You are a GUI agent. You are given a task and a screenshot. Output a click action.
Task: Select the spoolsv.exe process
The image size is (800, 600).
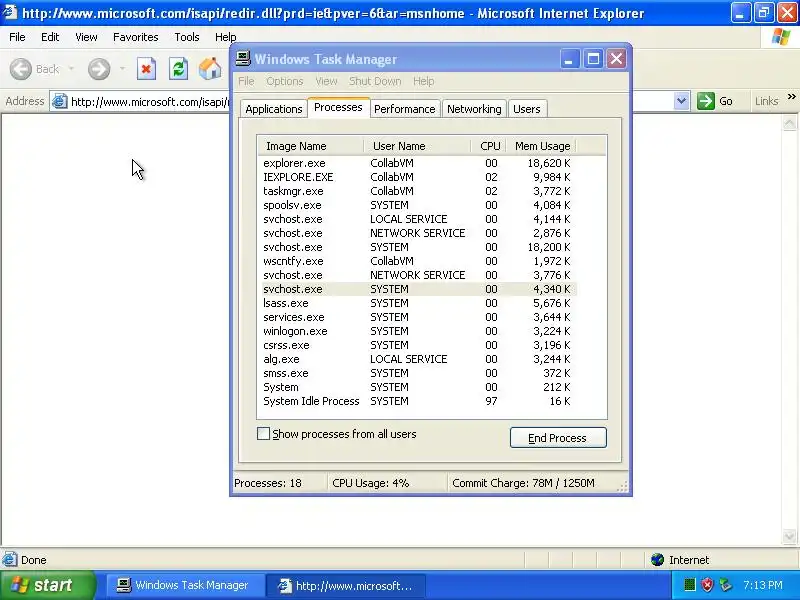418,205
